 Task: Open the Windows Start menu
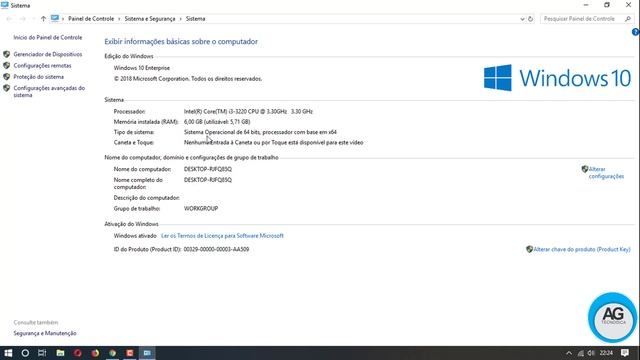tap(8, 353)
